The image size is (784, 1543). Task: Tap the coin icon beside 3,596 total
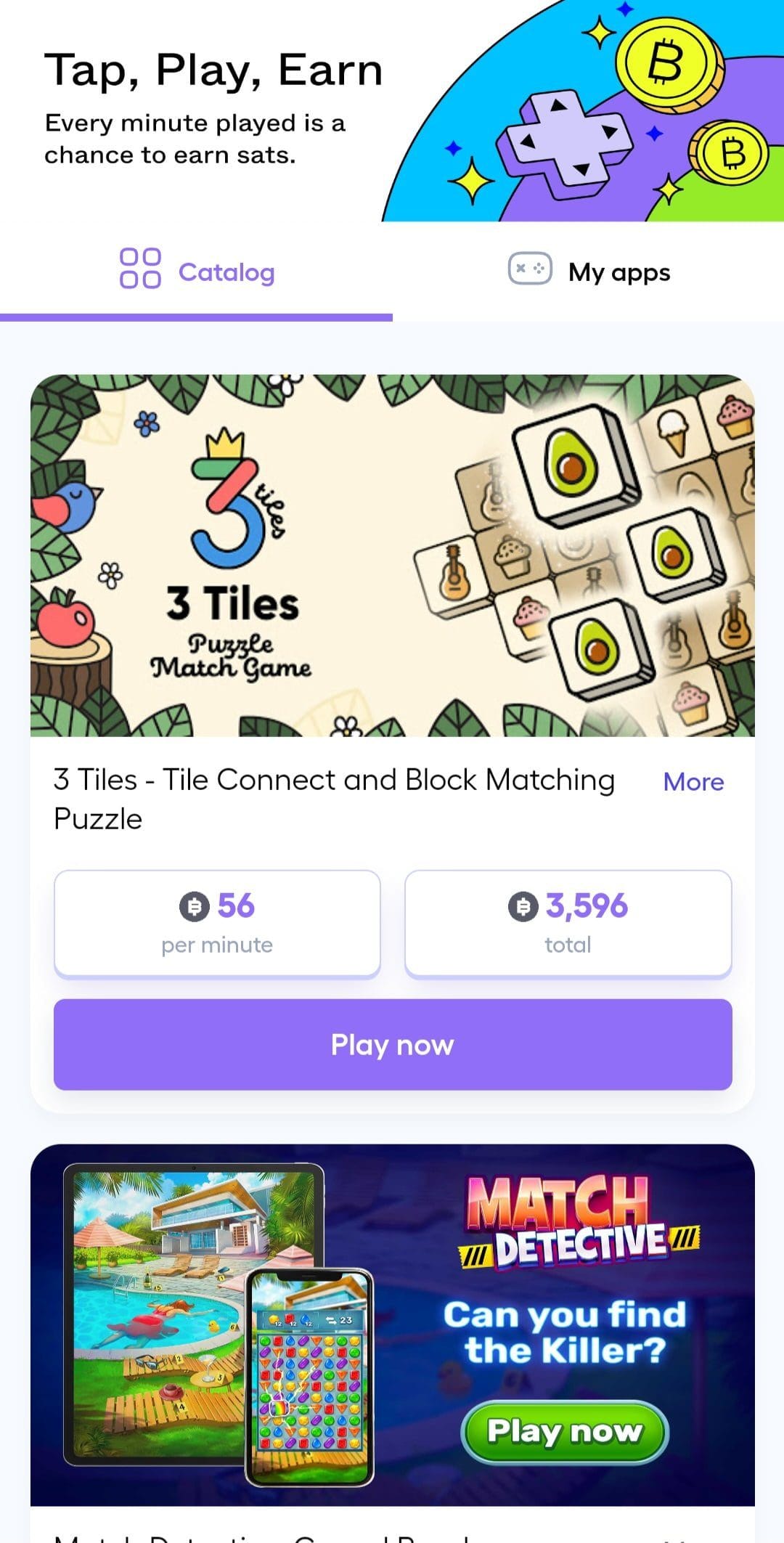[523, 906]
